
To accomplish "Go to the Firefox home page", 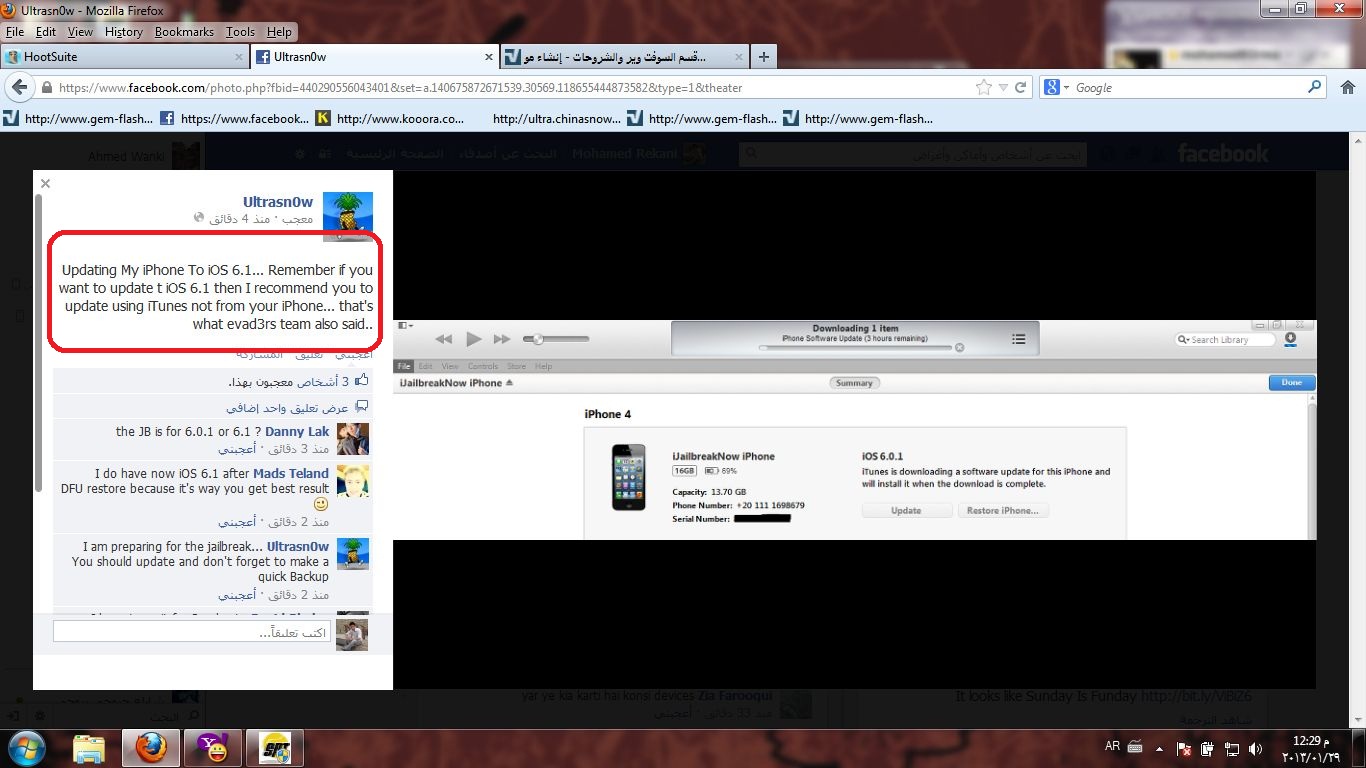I will 1347,87.
